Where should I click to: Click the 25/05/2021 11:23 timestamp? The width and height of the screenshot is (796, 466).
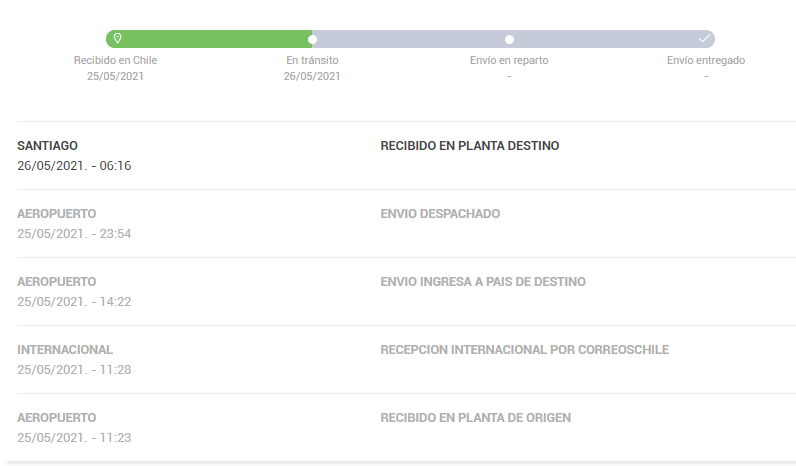coord(74,438)
